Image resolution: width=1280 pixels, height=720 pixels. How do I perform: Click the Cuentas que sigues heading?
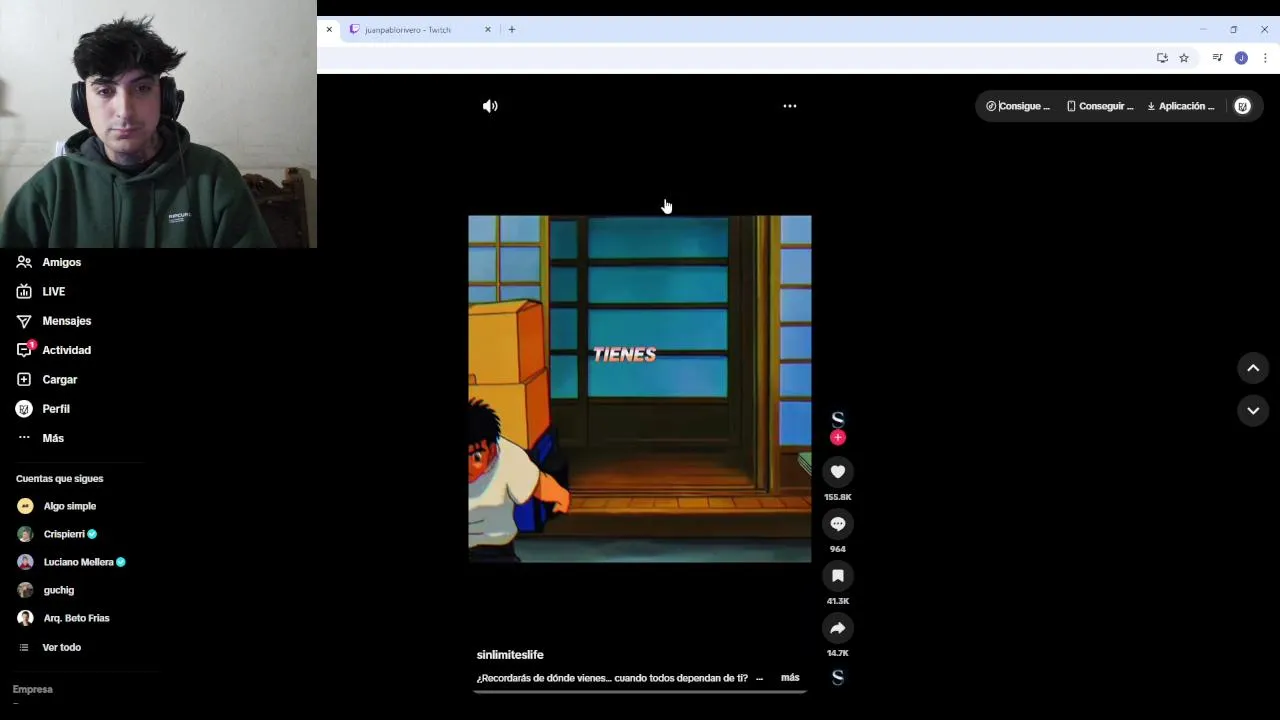(59, 478)
